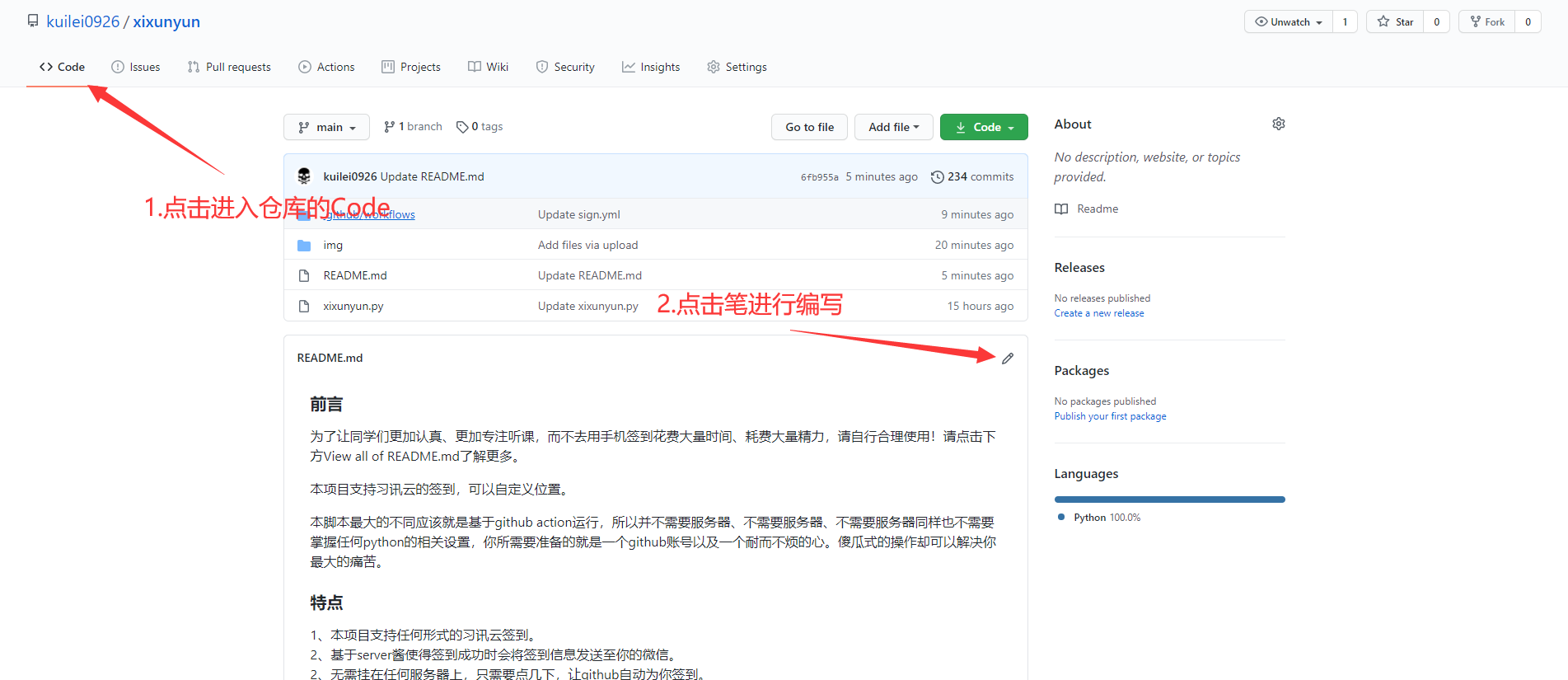The width and height of the screenshot is (1568, 680).
Task: Click the Packages heading
Action: [1082, 370]
